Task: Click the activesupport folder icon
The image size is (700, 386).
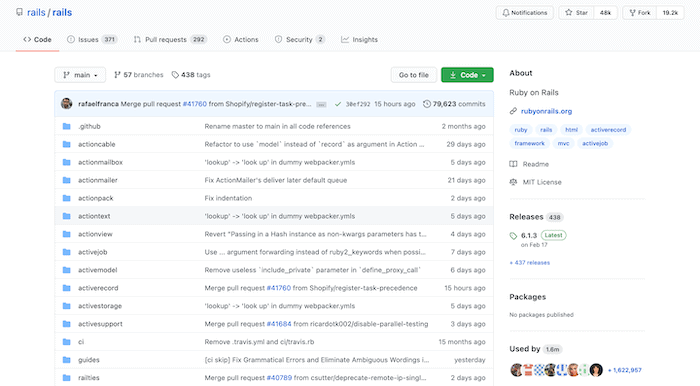Action: coord(67,324)
